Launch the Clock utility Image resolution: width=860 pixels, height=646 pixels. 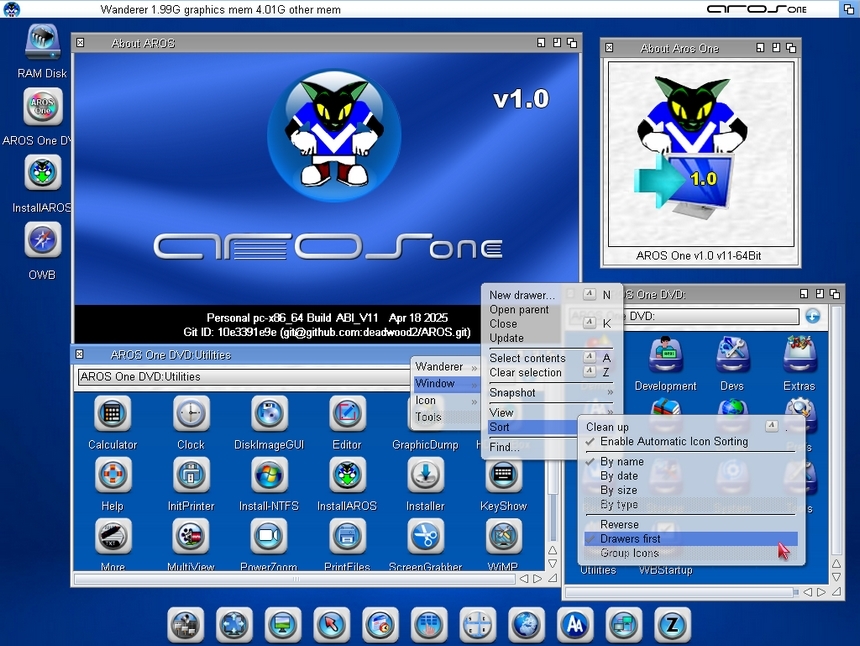point(190,414)
